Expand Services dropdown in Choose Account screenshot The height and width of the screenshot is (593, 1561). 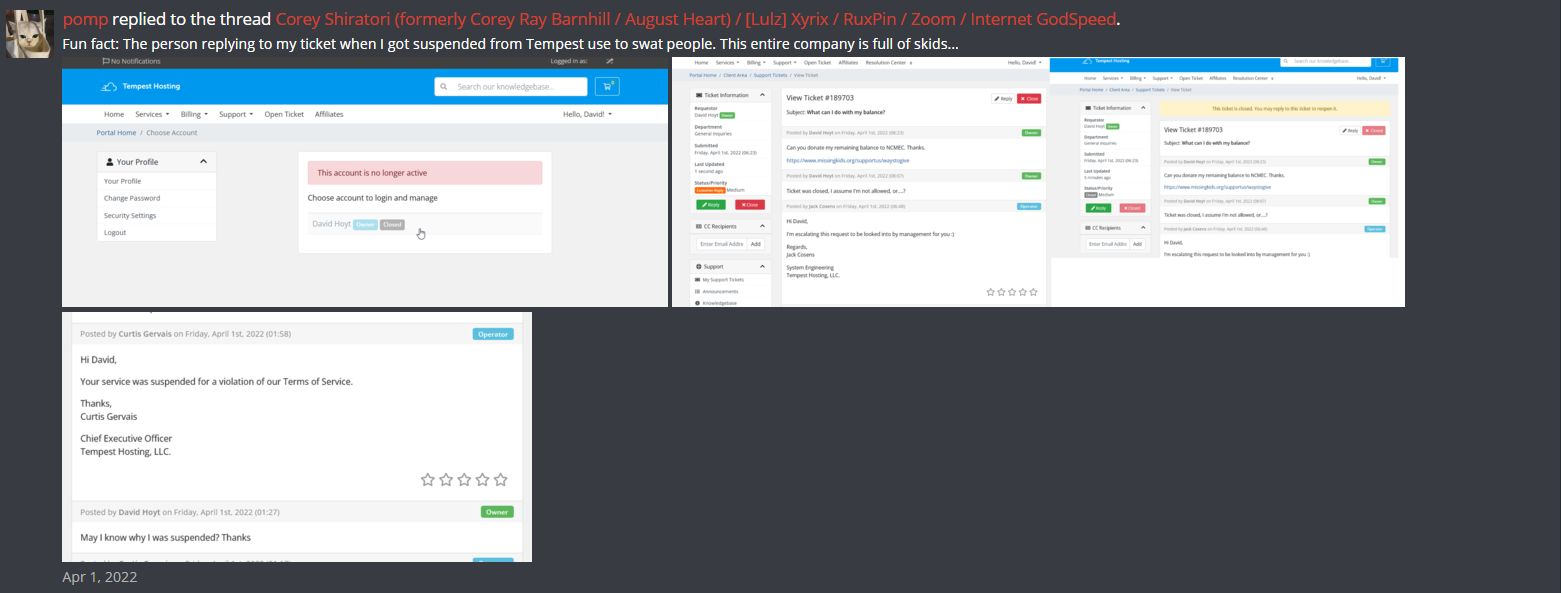[x=152, y=114]
